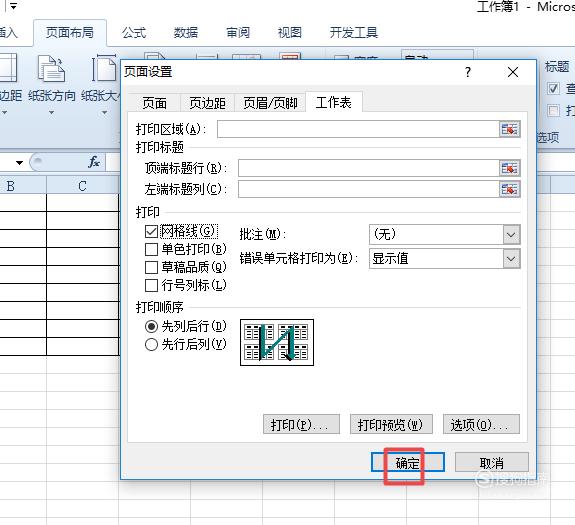The height and width of the screenshot is (525, 575).
Task: Open the 纸张方向 orientation icon in ribbon
Action: (x=51, y=69)
